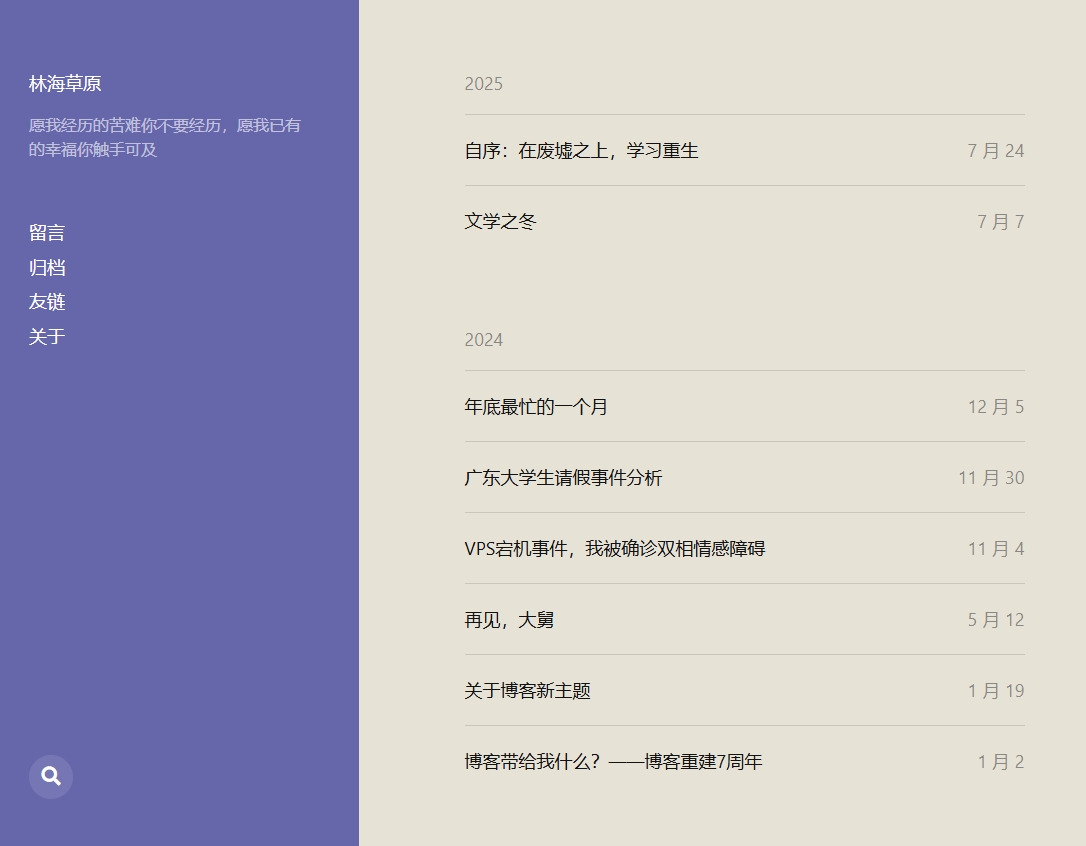This screenshot has height=846, width=1086.
Task: Read the post 年底最忙的一个月
Action: point(536,407)
